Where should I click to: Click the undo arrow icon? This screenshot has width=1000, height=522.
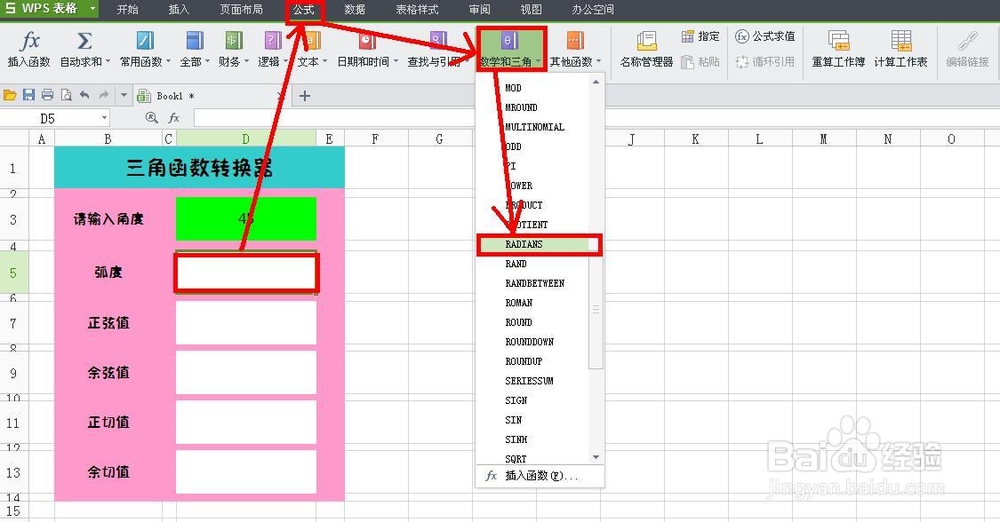84,95
